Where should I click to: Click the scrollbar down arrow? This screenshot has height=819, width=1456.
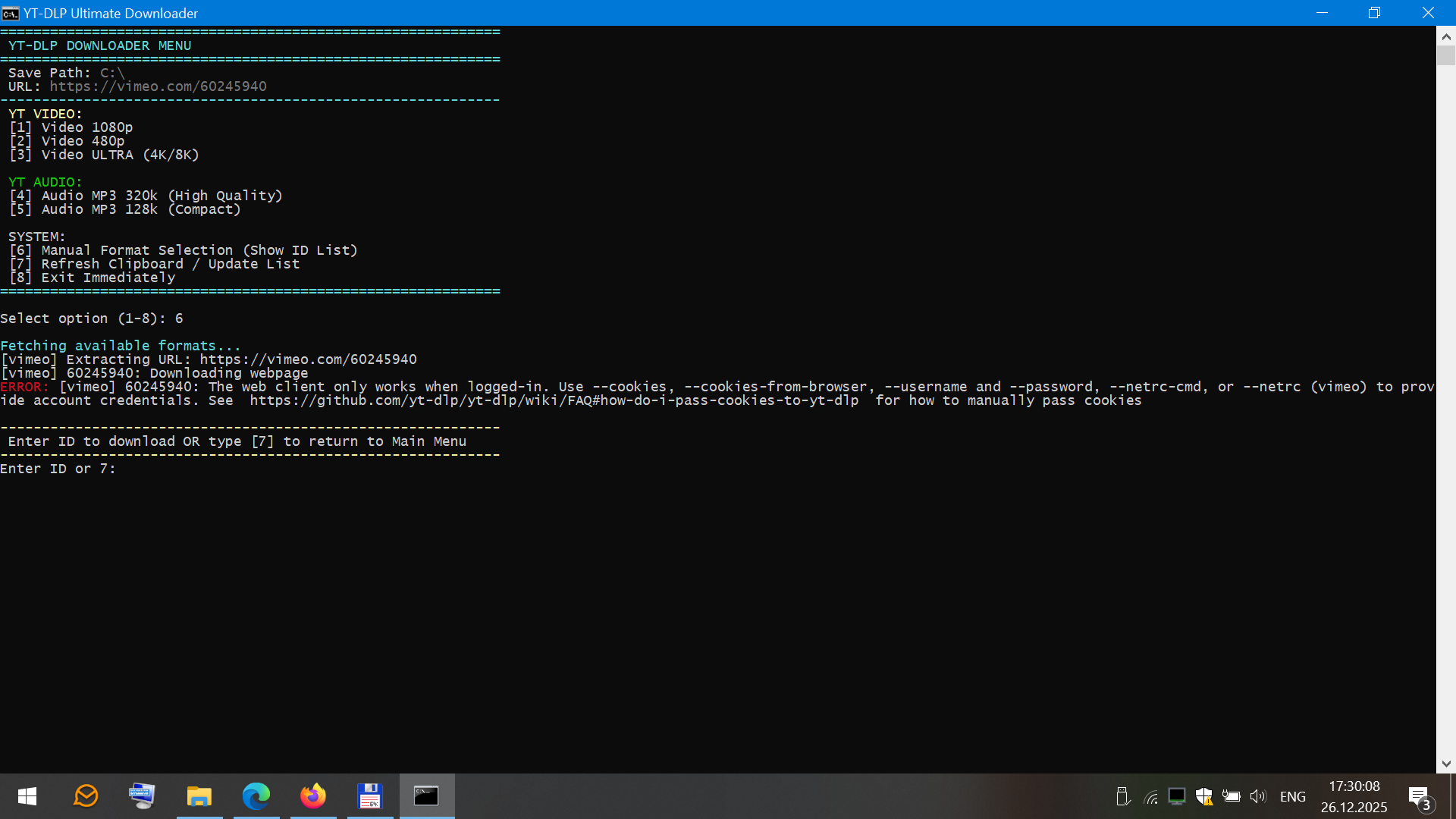(1445, 764)
